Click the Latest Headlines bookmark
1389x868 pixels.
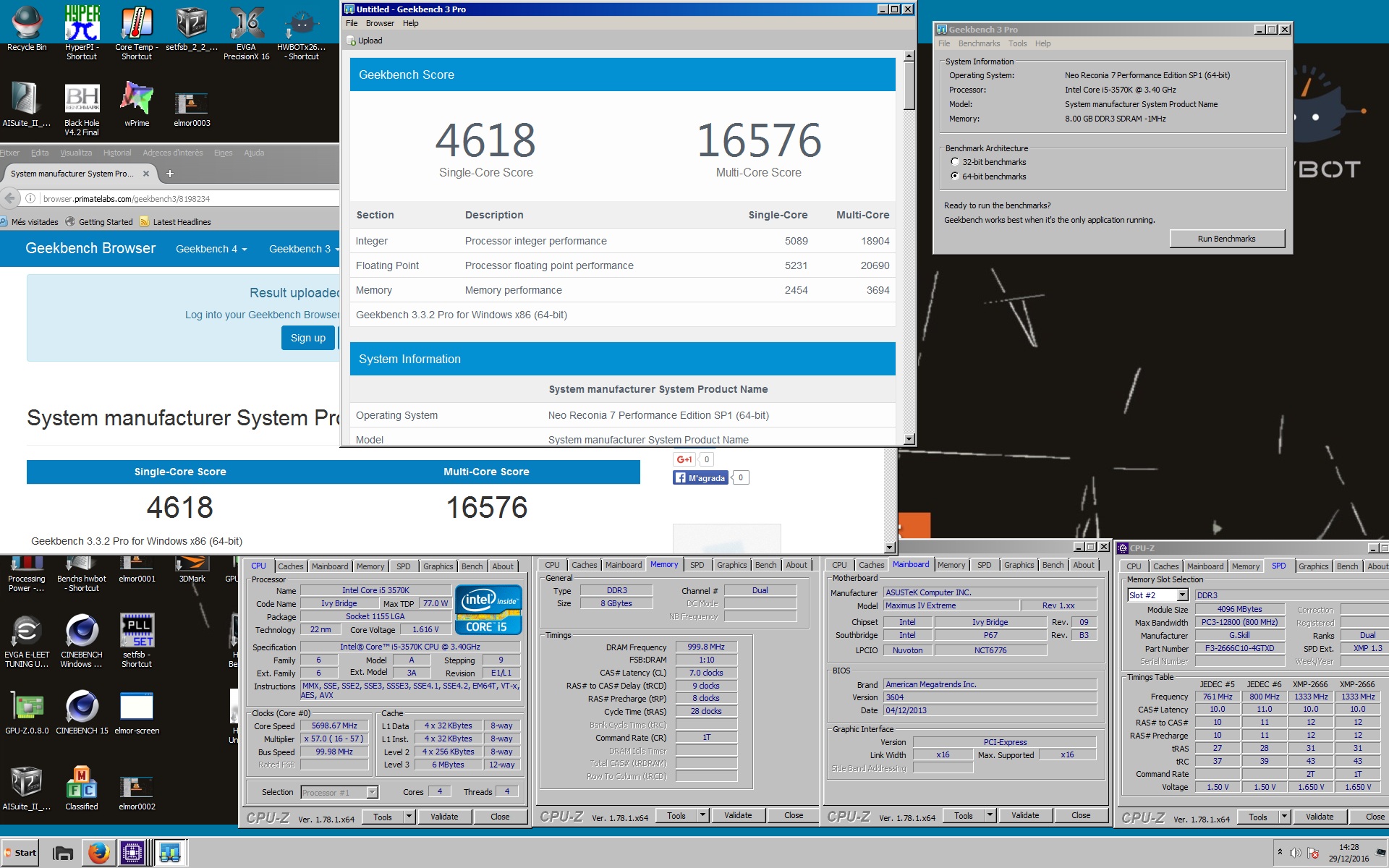(x=176, y=222)
